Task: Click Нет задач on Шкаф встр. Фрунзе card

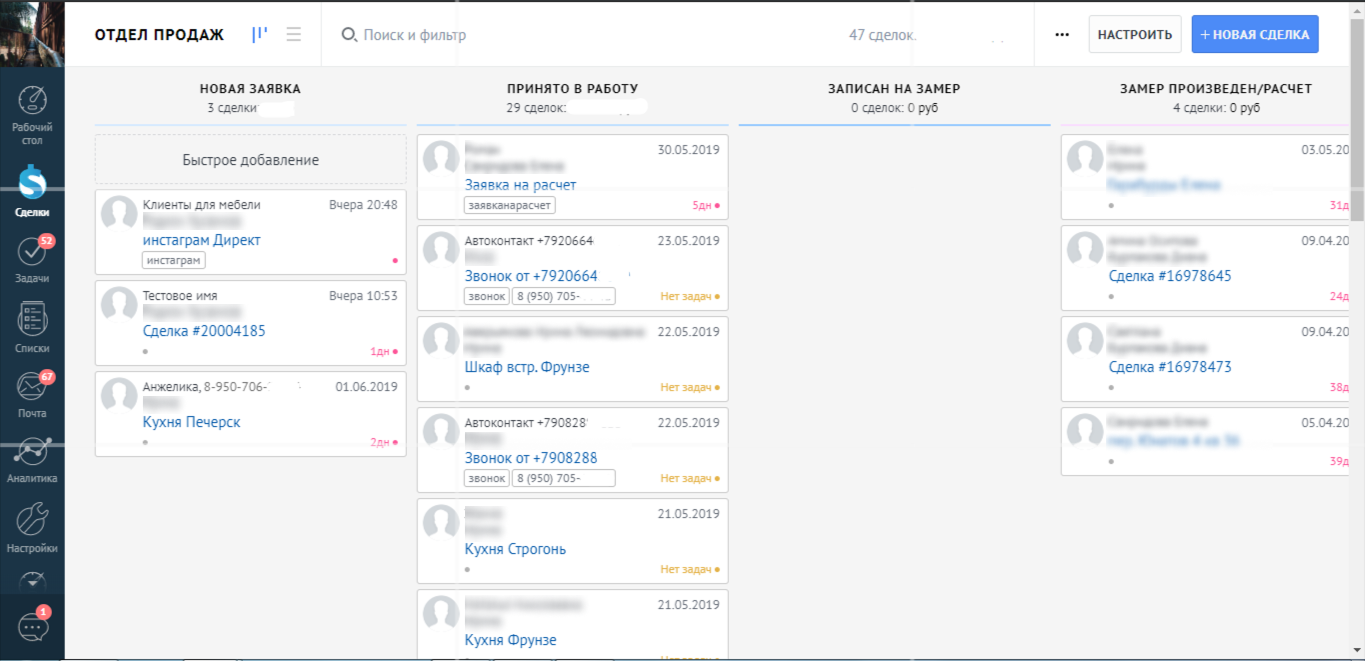Action: pos(690,387)
